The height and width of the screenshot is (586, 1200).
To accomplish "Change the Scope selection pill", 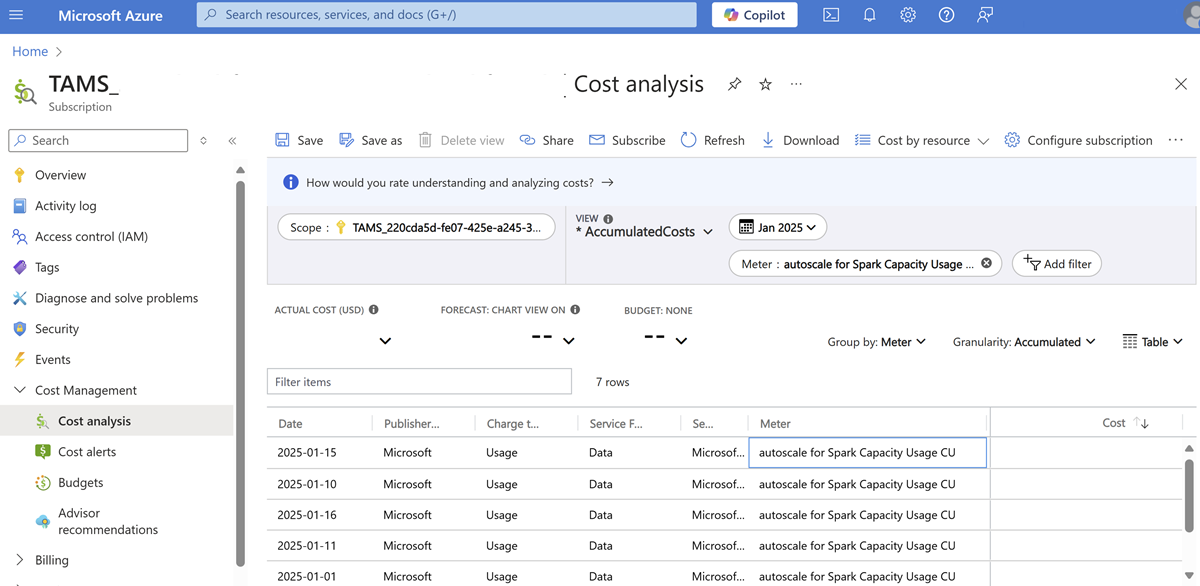I will 416,227.
